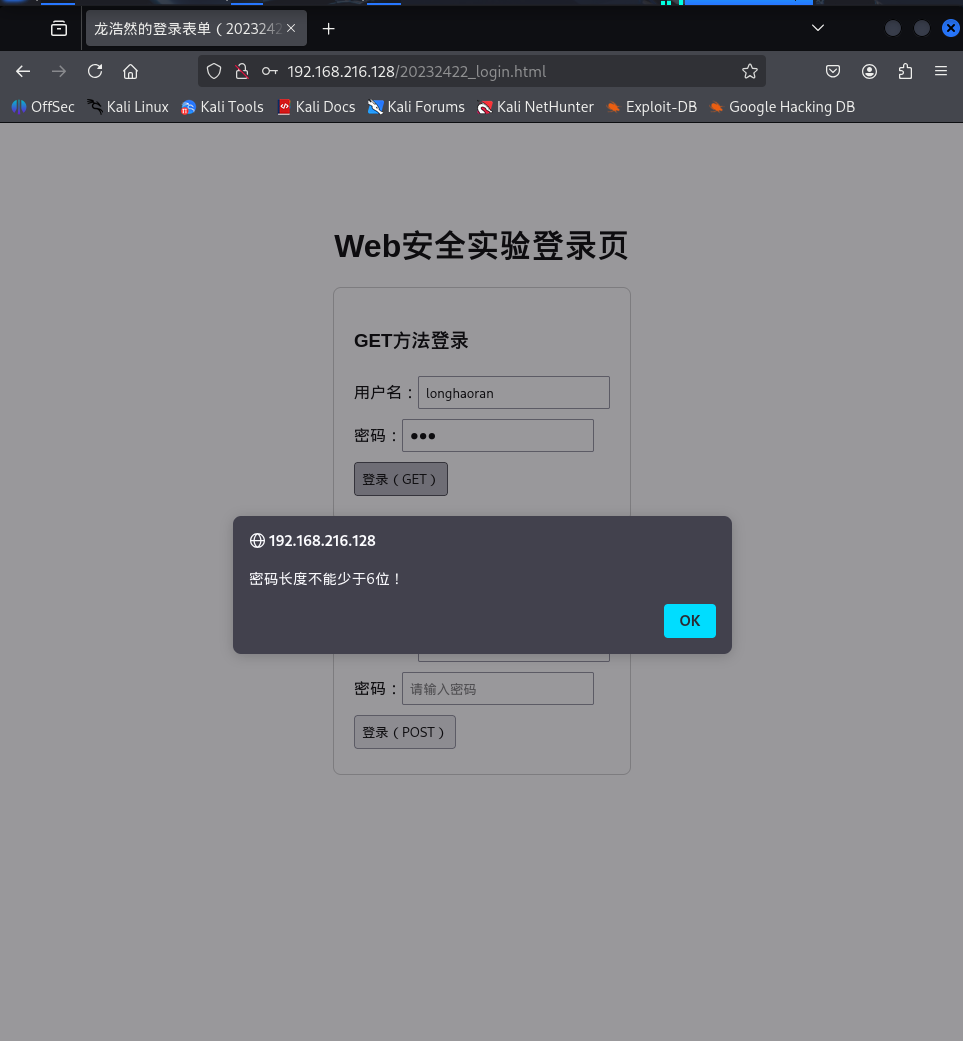Open the extensions puzzle icon
The image size is (963, 1041).
905,71
